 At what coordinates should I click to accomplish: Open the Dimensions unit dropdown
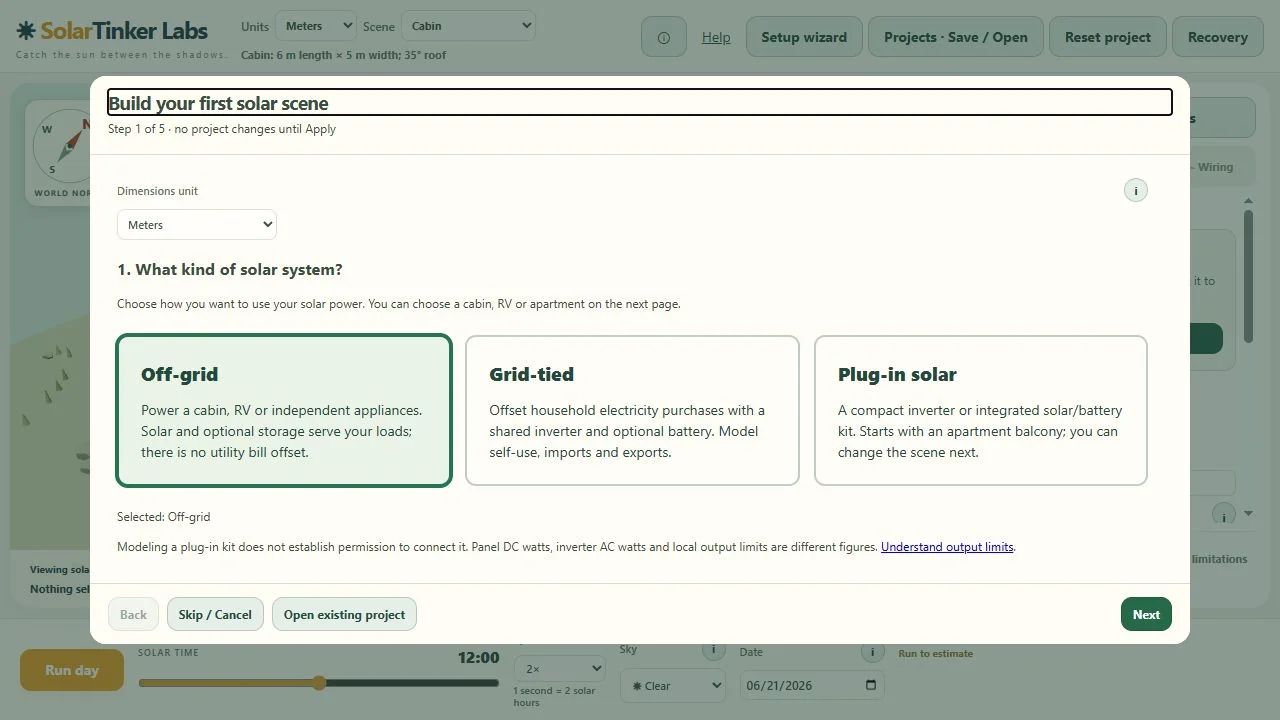(x=197, y=224)
